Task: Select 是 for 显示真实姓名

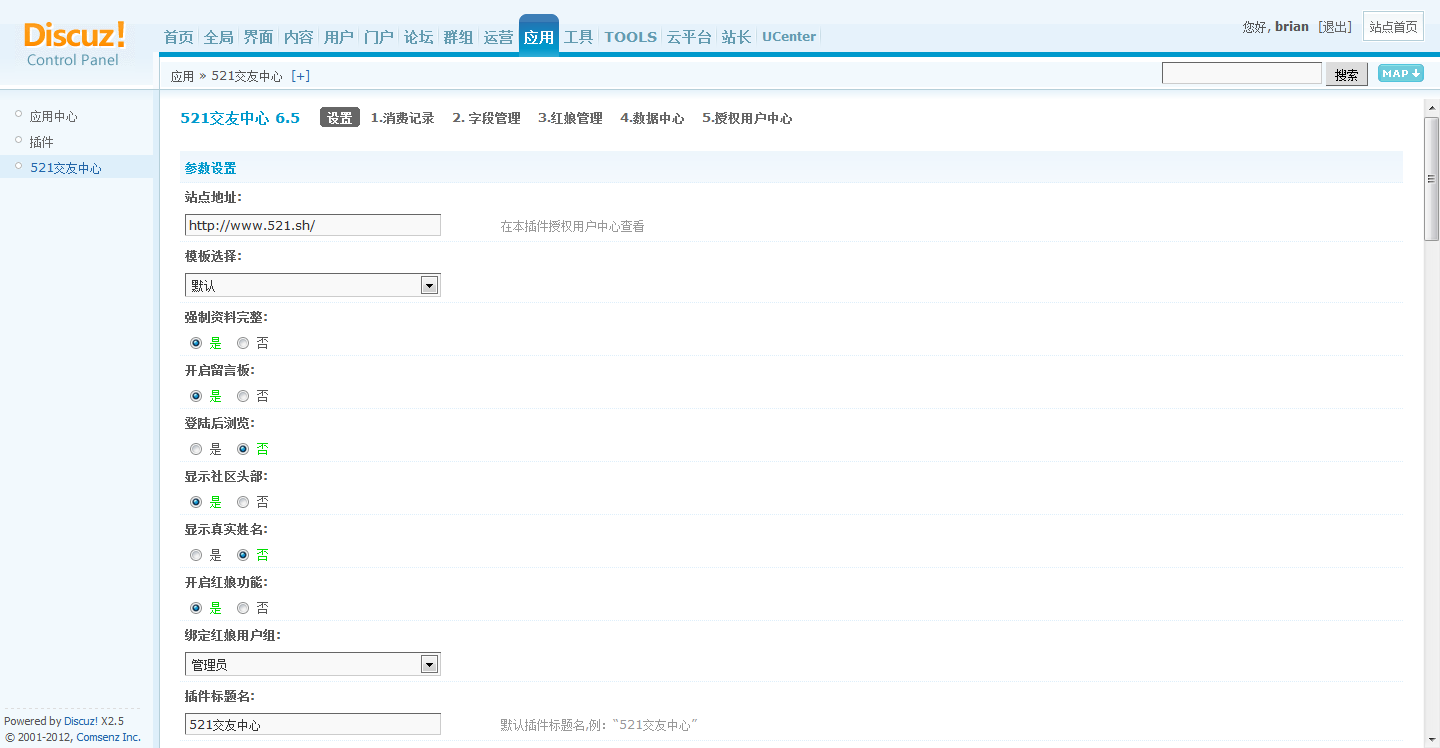Action: click(x=196, y=555)
